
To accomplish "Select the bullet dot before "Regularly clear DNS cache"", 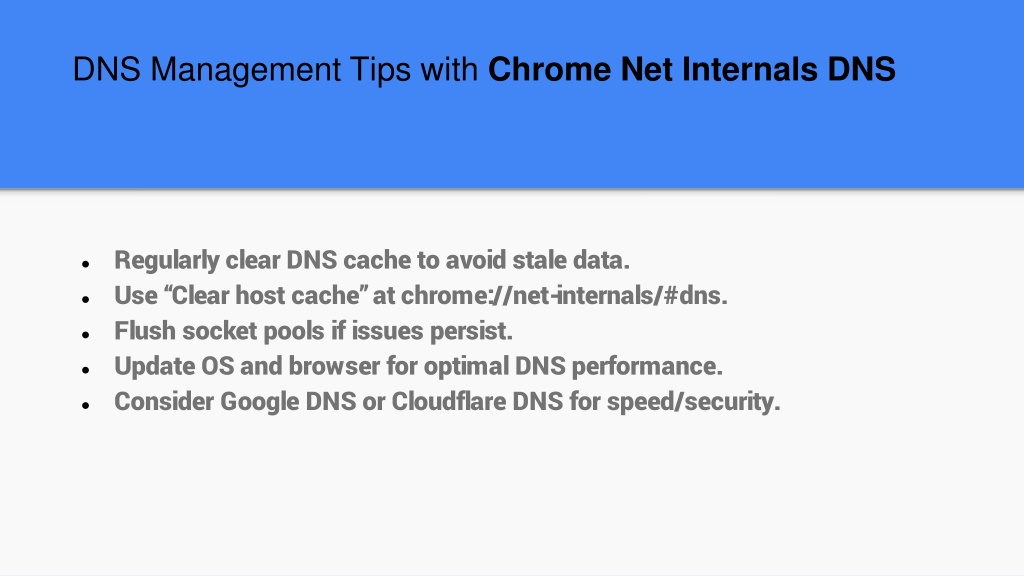I will [86, 264].
